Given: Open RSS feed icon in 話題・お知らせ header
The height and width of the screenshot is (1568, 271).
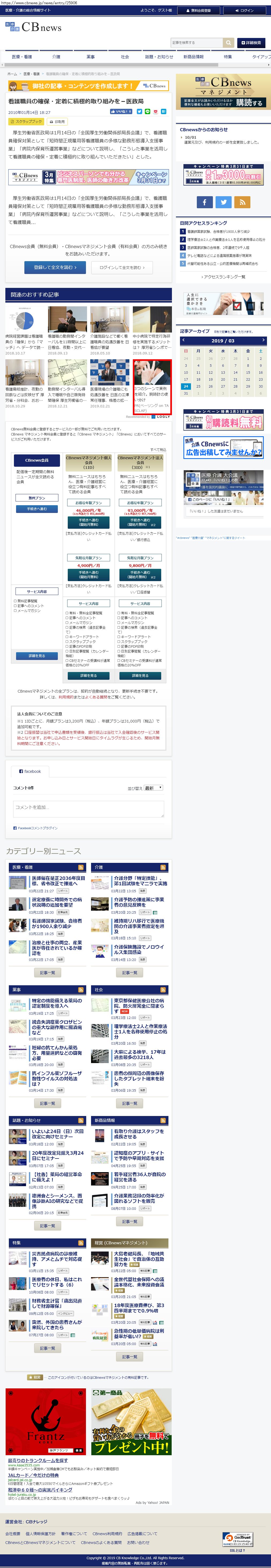Looking at the screenshot, I should point(81,1121).
